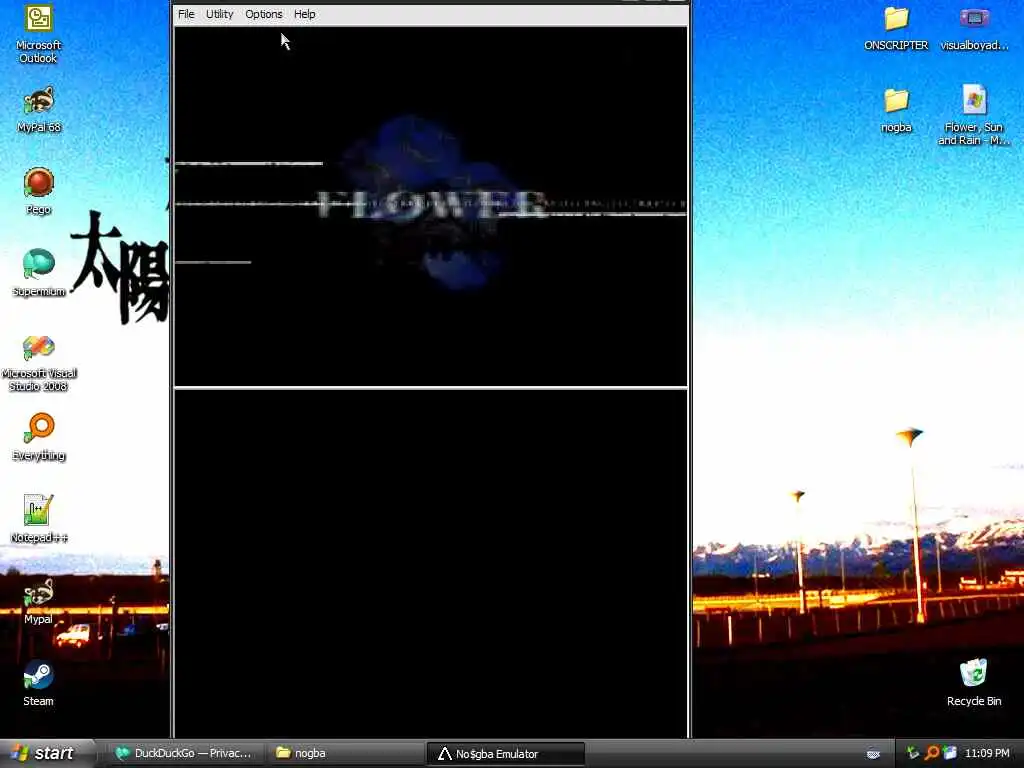The width and height of the screenshot is (1024, 768).
Task: Switch to DuckDuckGo taskbar window
Action: pos(184,753)
